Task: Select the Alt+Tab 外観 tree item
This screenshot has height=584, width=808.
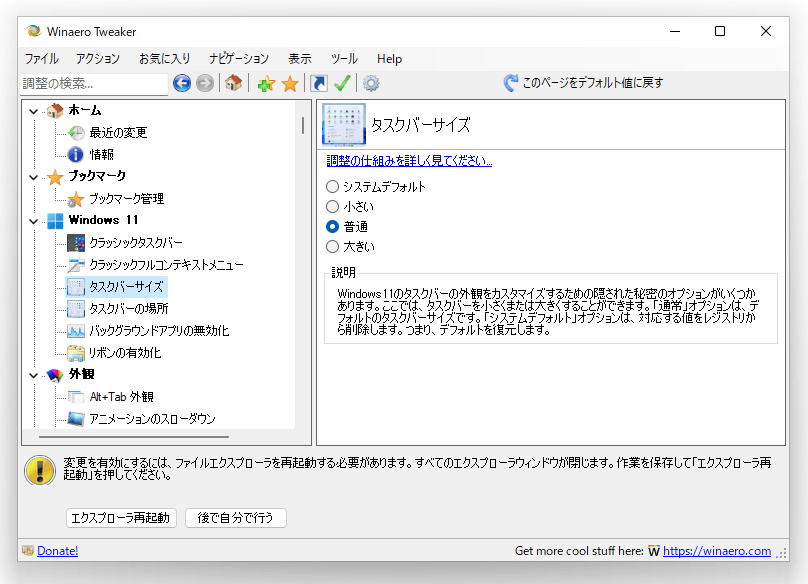Action: click(122, 397)
